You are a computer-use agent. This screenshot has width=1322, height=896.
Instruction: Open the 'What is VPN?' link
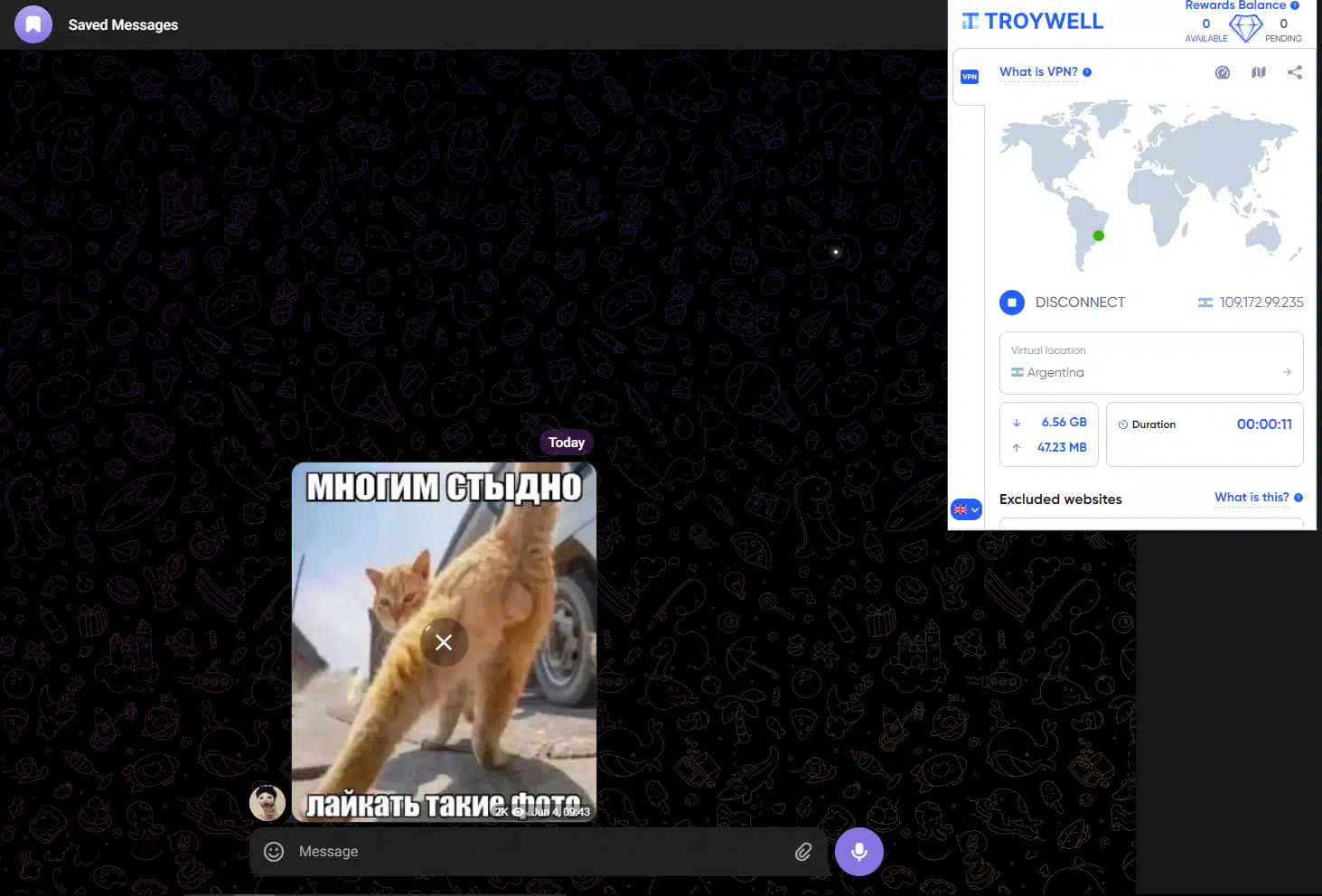1038,72
